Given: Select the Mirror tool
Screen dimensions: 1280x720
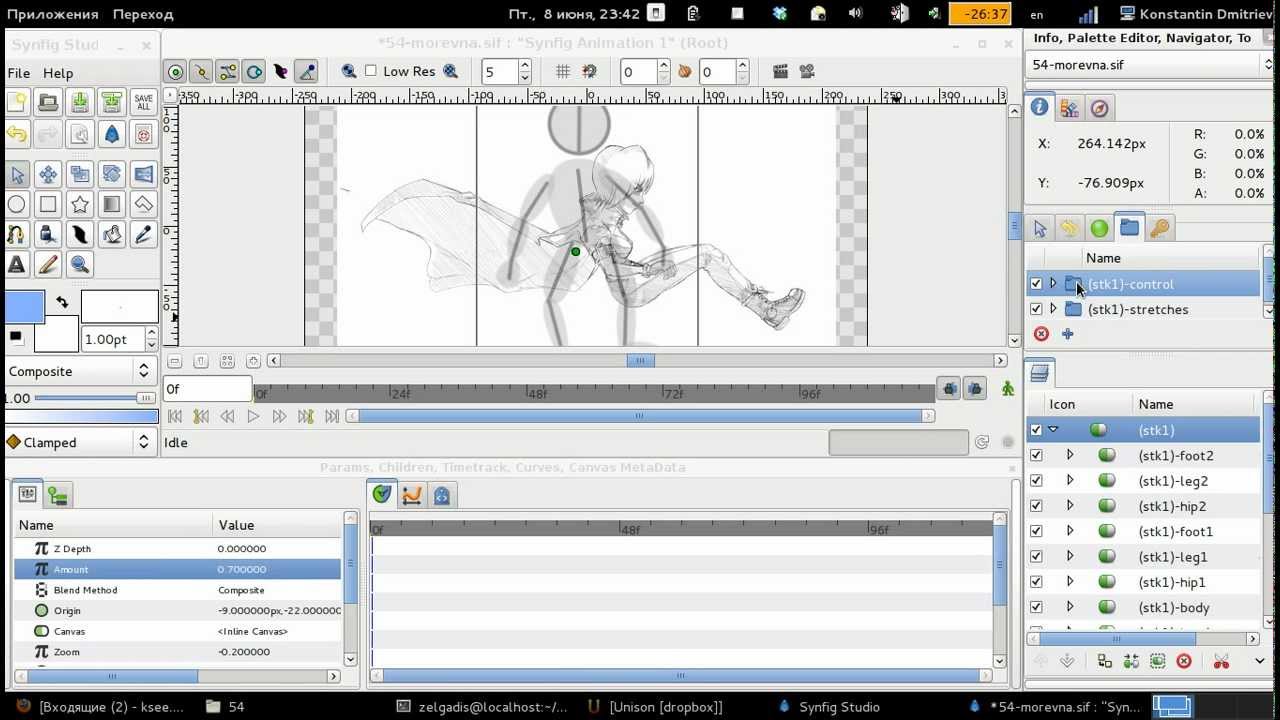Looking at the screenshot, I should [x=143, y=174].
